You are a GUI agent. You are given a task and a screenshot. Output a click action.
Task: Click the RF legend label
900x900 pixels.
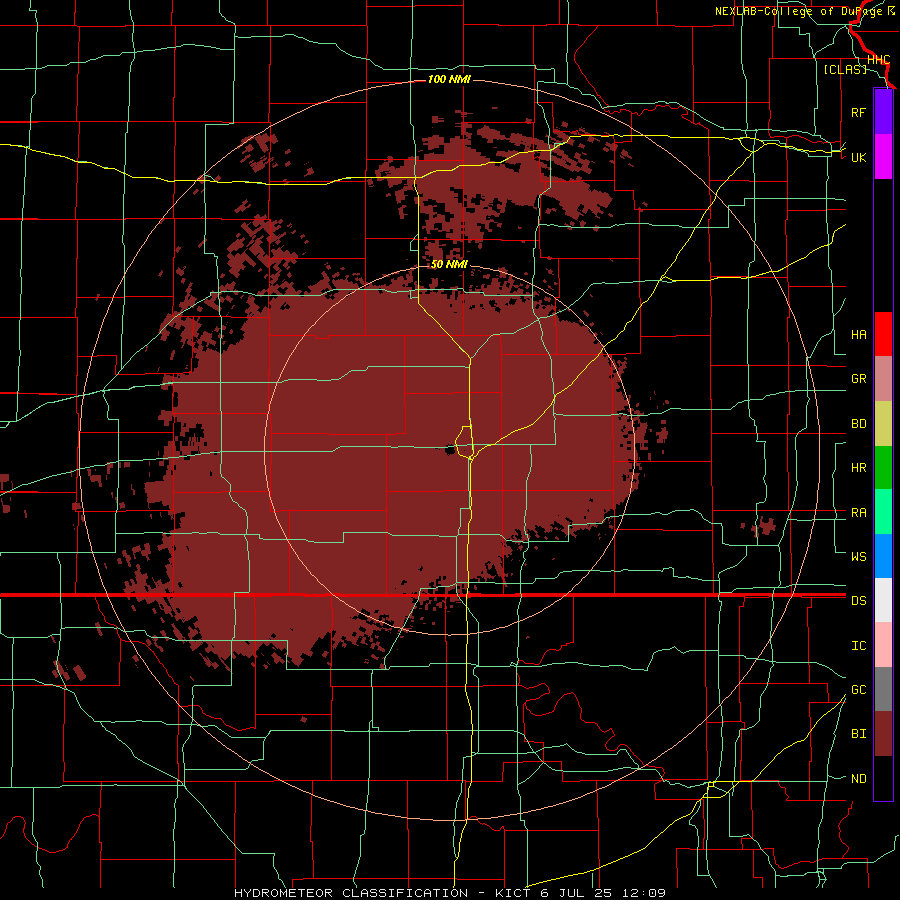click(x=858, y=112)
